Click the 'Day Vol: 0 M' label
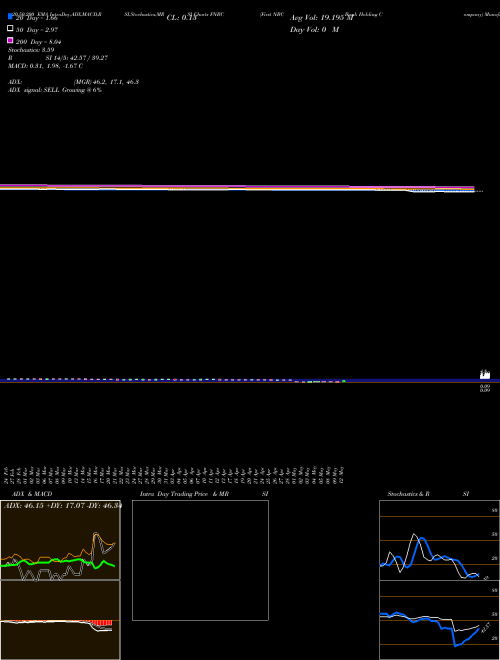 pos(314,30)
